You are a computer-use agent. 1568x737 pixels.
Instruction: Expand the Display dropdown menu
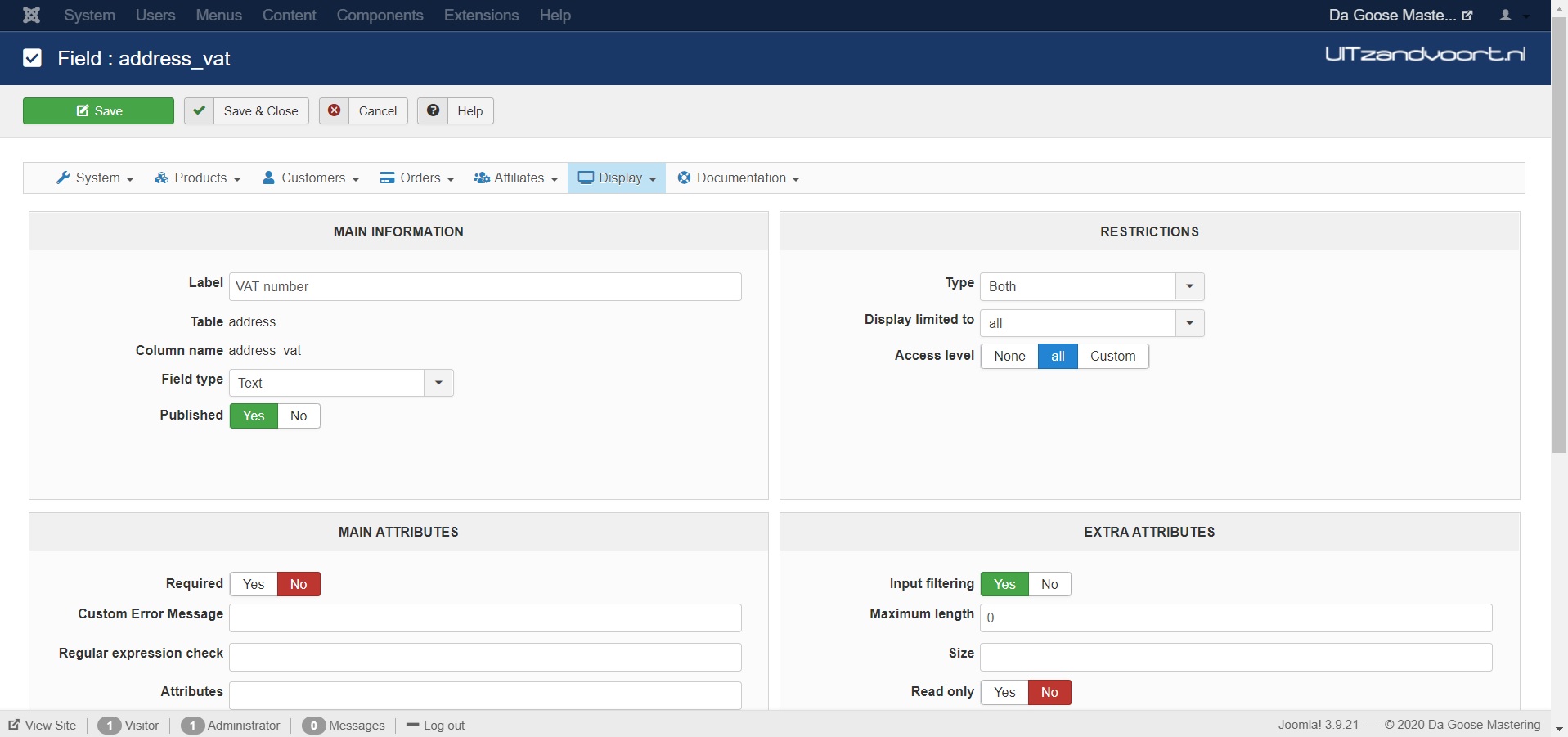[x=617, y=178]
